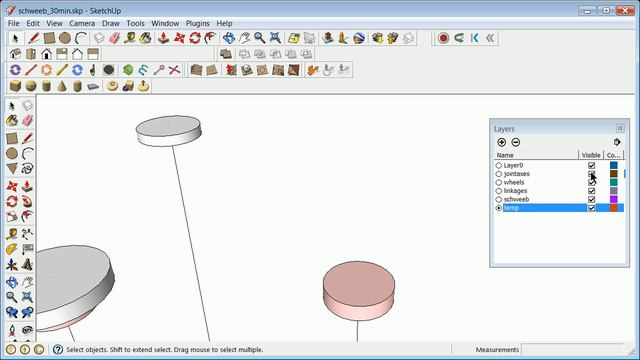This screenshot has height=360, width=640.
Task: Click the Outer Shell solid tools icon
Action: pyautogui.click(x=226, y=54)
